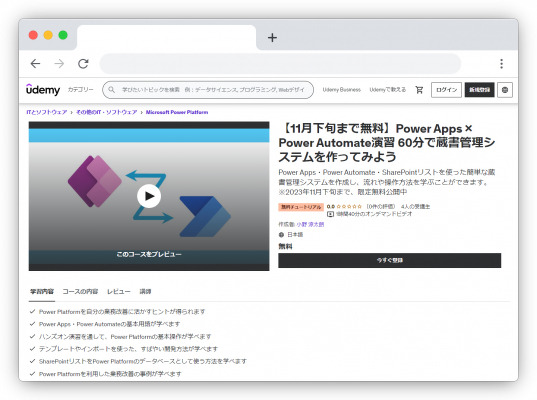
Task: Reload the page with refresh icon
Action: pos(83,64)
